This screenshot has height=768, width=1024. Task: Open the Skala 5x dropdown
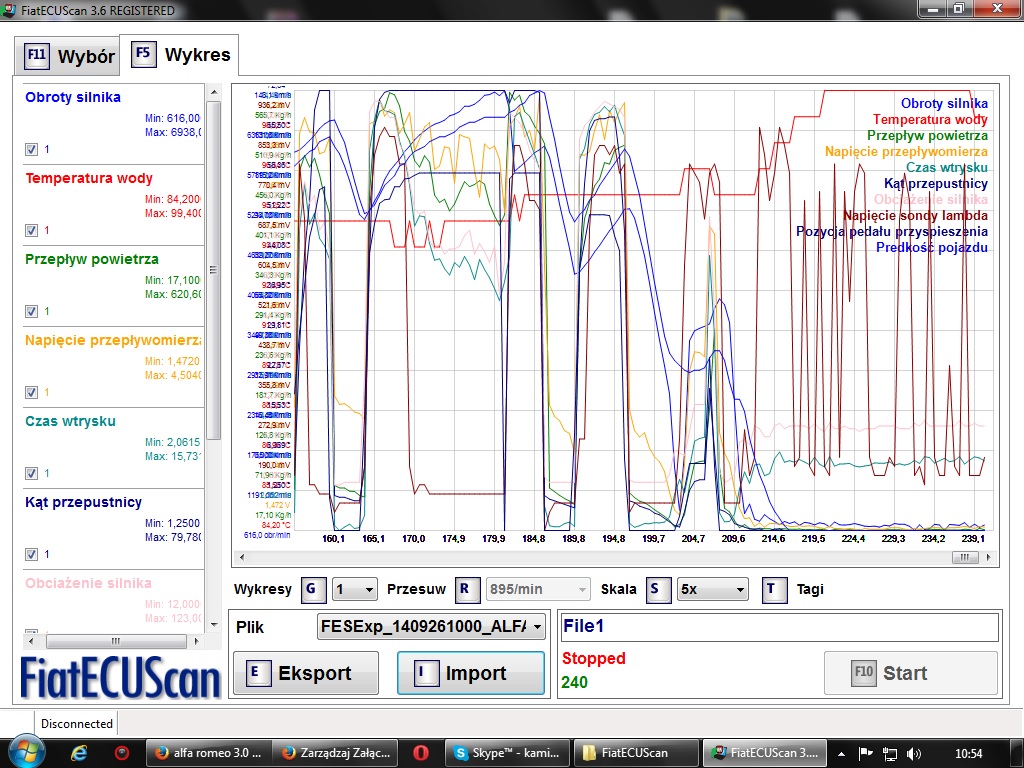712,590
